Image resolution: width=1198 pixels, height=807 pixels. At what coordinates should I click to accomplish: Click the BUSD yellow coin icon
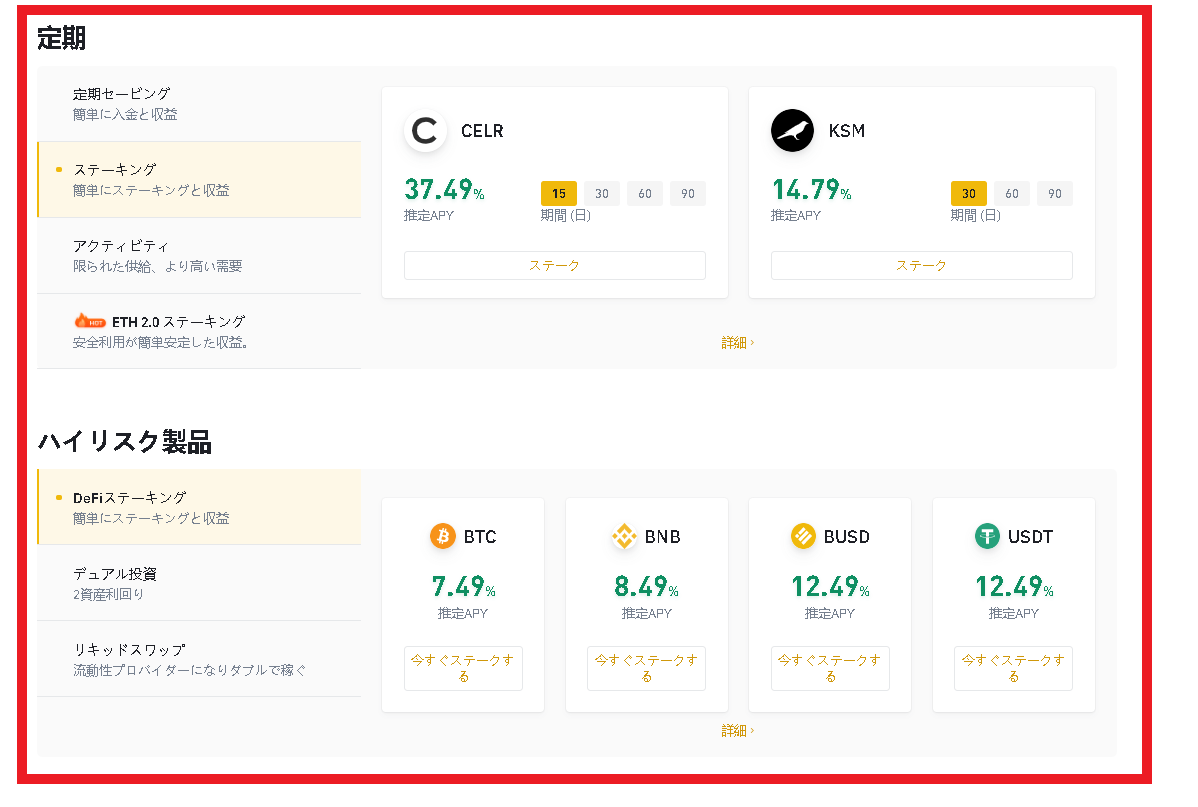[803, 536]
